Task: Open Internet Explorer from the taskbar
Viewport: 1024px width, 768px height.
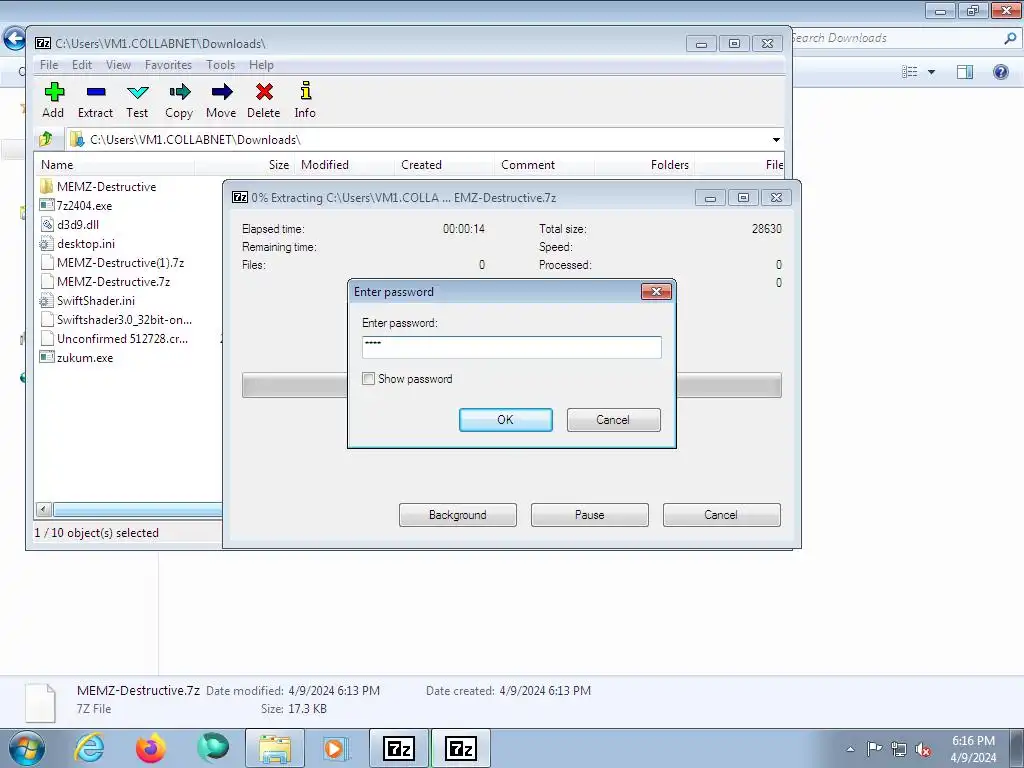Action: pyautogui.click(x=89, y=748)
